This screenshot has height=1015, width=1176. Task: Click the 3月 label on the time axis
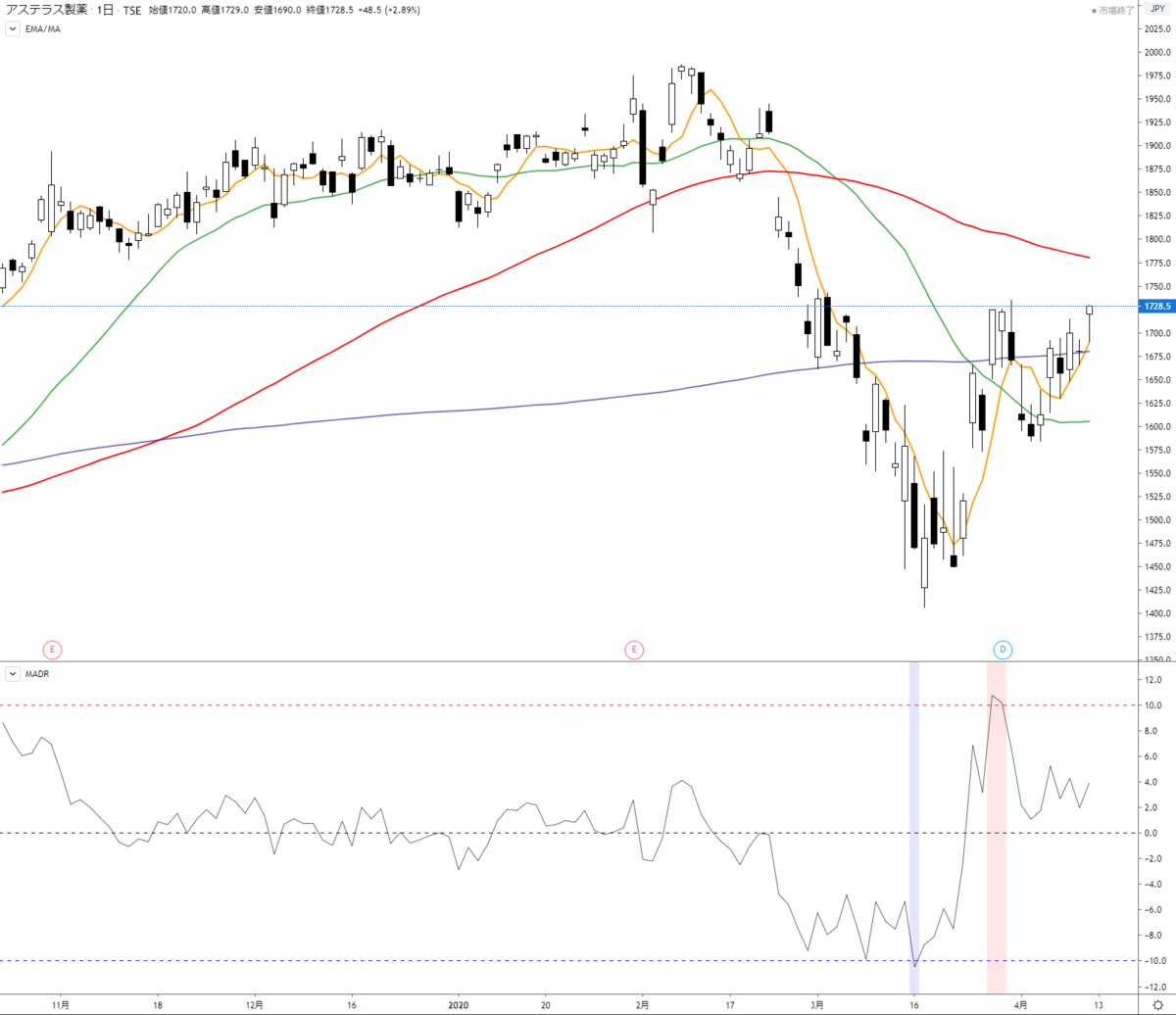point(818,1004)
